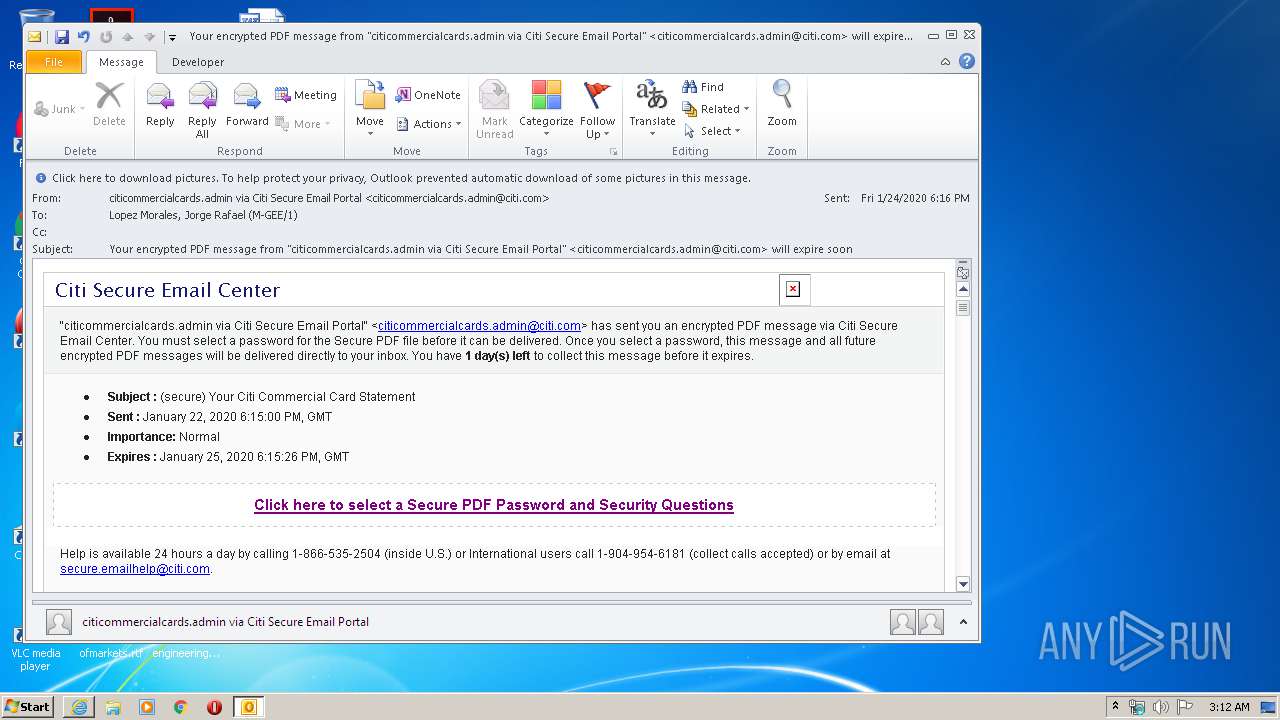Switch to the Developer tab
Viewport: 1280px width, 720px height.
(x=198, y=62)
